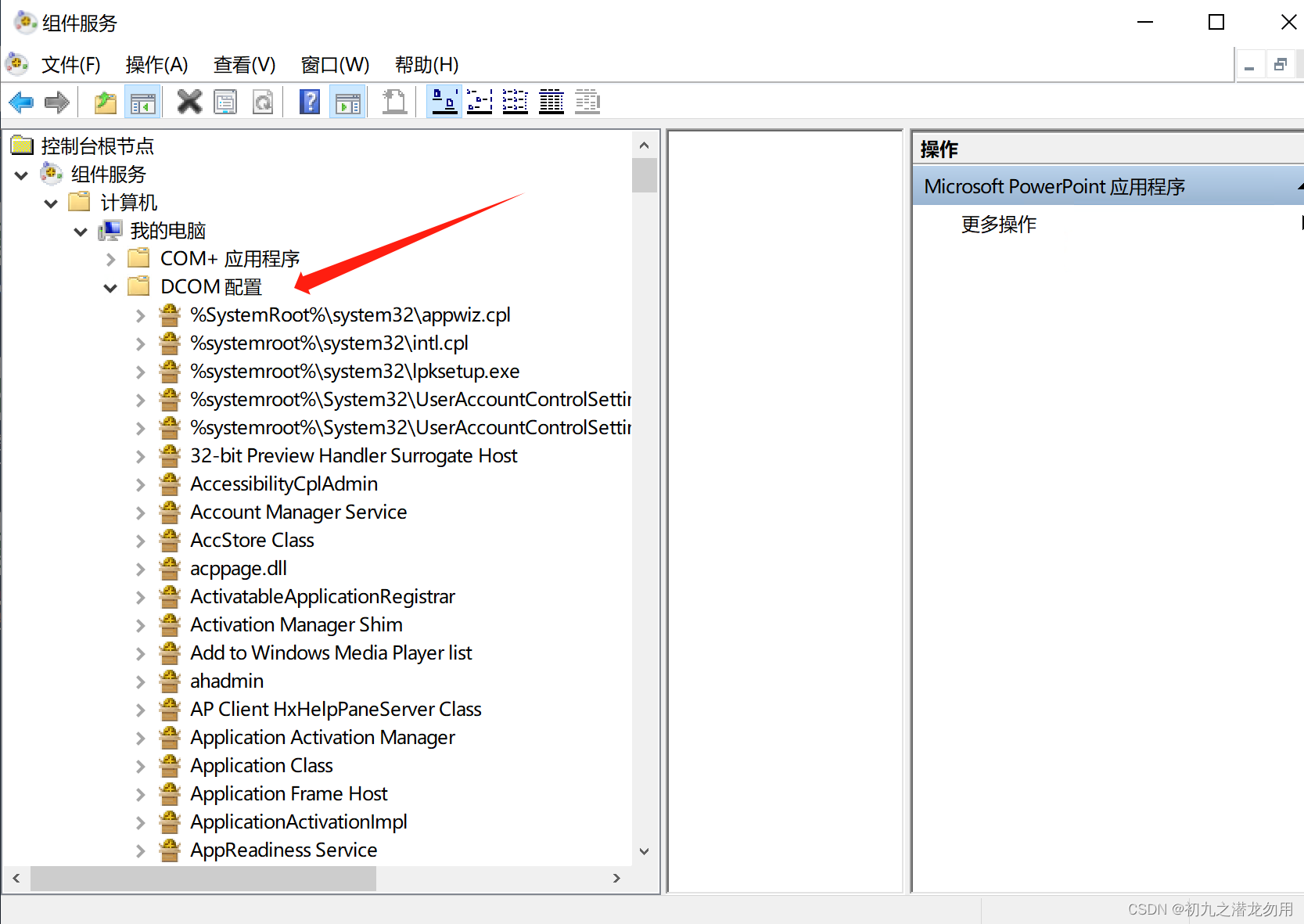Switch to Small Icons view
The height and width of the screenshot is (924, 1304).
(x=480, y=102)
